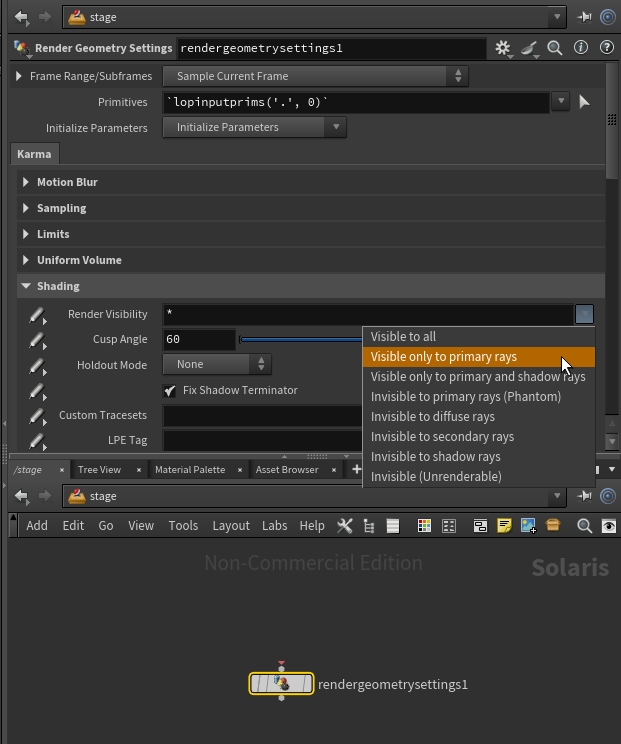Open the node info icon

(x=580, y=48)
